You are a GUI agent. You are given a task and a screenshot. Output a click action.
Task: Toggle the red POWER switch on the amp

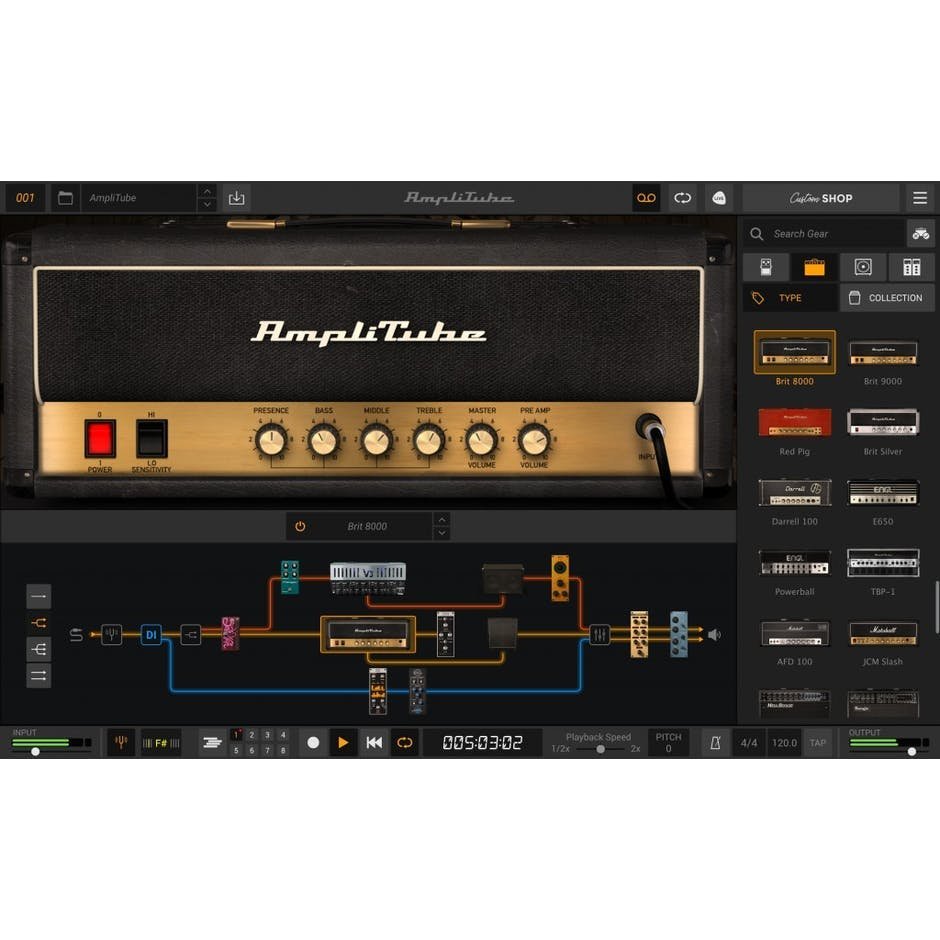click(x=100, y=437)
